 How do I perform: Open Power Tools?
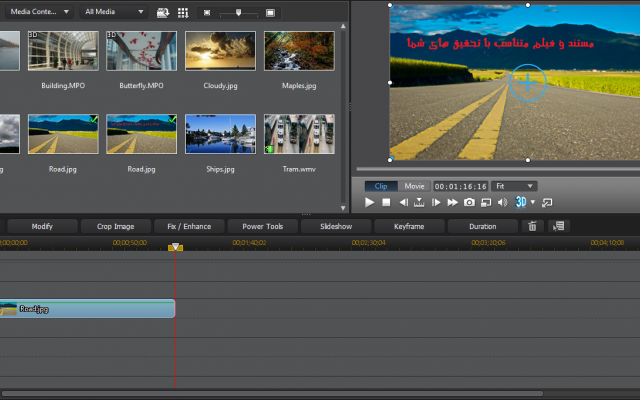[x=262, y=226]
